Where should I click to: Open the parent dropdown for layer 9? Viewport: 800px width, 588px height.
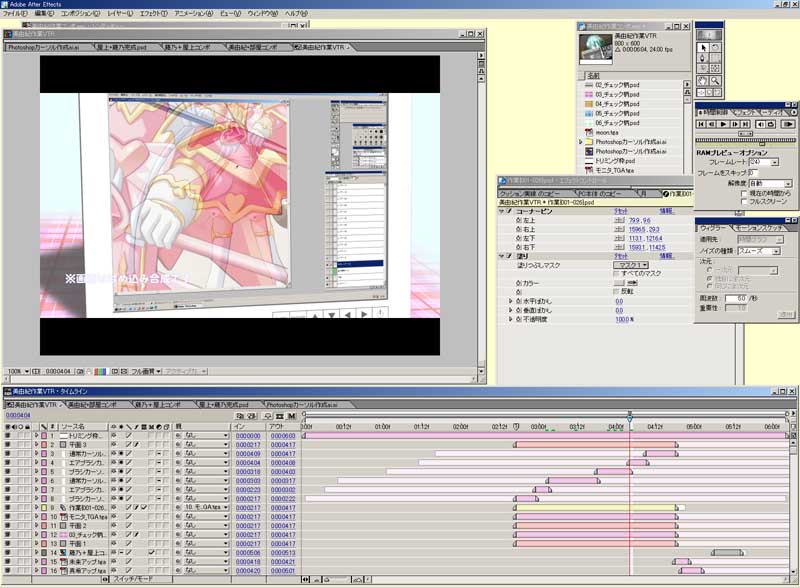pos(206,507)
